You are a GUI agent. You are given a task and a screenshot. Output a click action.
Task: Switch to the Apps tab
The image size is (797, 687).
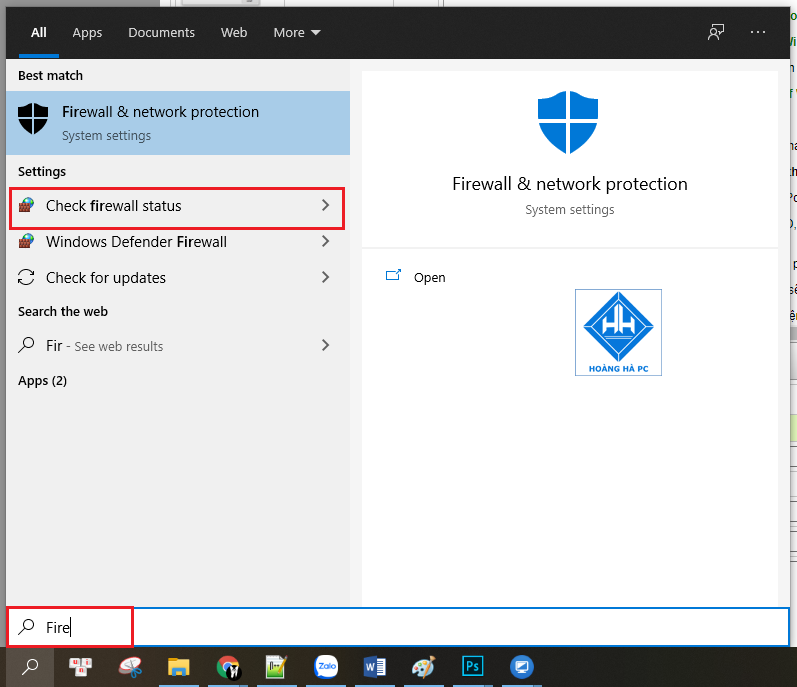[87, 33]
